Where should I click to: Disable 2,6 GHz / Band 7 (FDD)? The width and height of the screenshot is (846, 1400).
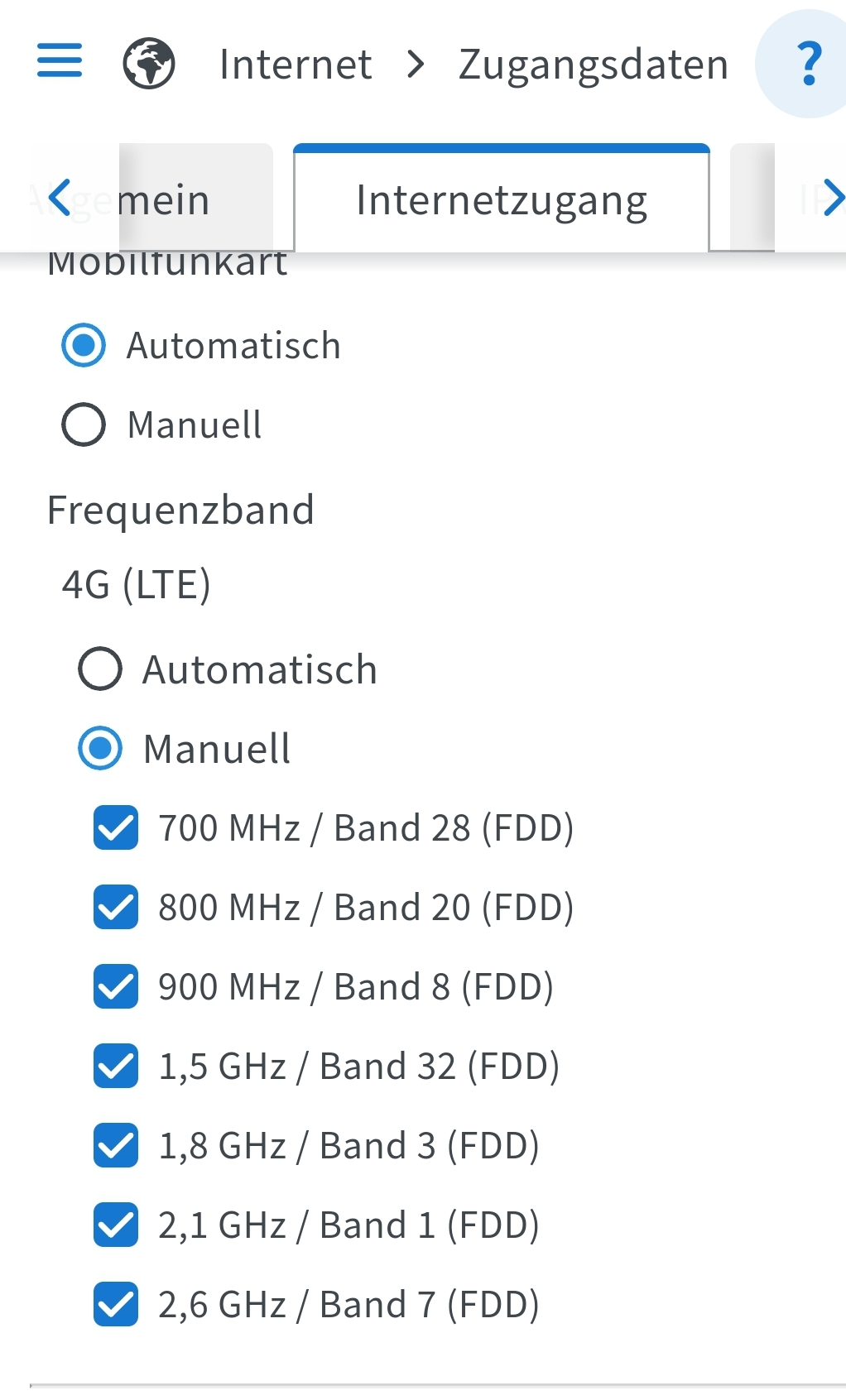(116, 1304)
